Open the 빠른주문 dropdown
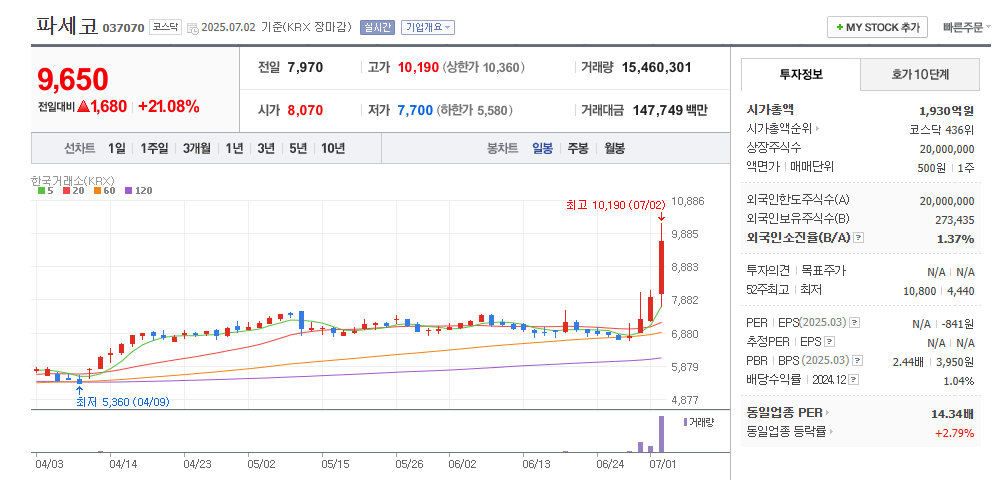Viewport: 1003px width, 480px height. tap(967, 28)
